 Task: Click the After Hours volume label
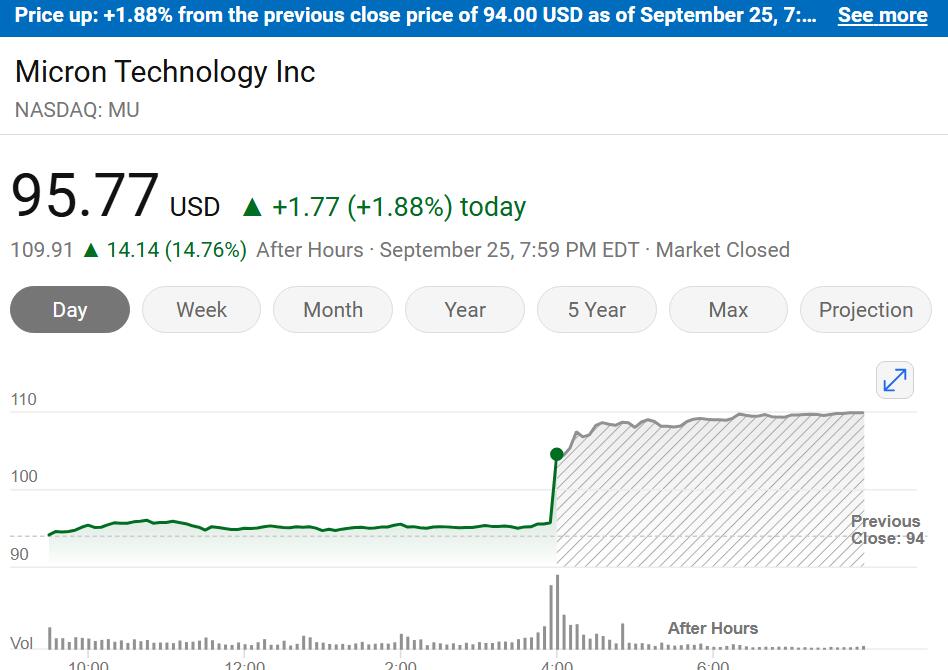713,628
